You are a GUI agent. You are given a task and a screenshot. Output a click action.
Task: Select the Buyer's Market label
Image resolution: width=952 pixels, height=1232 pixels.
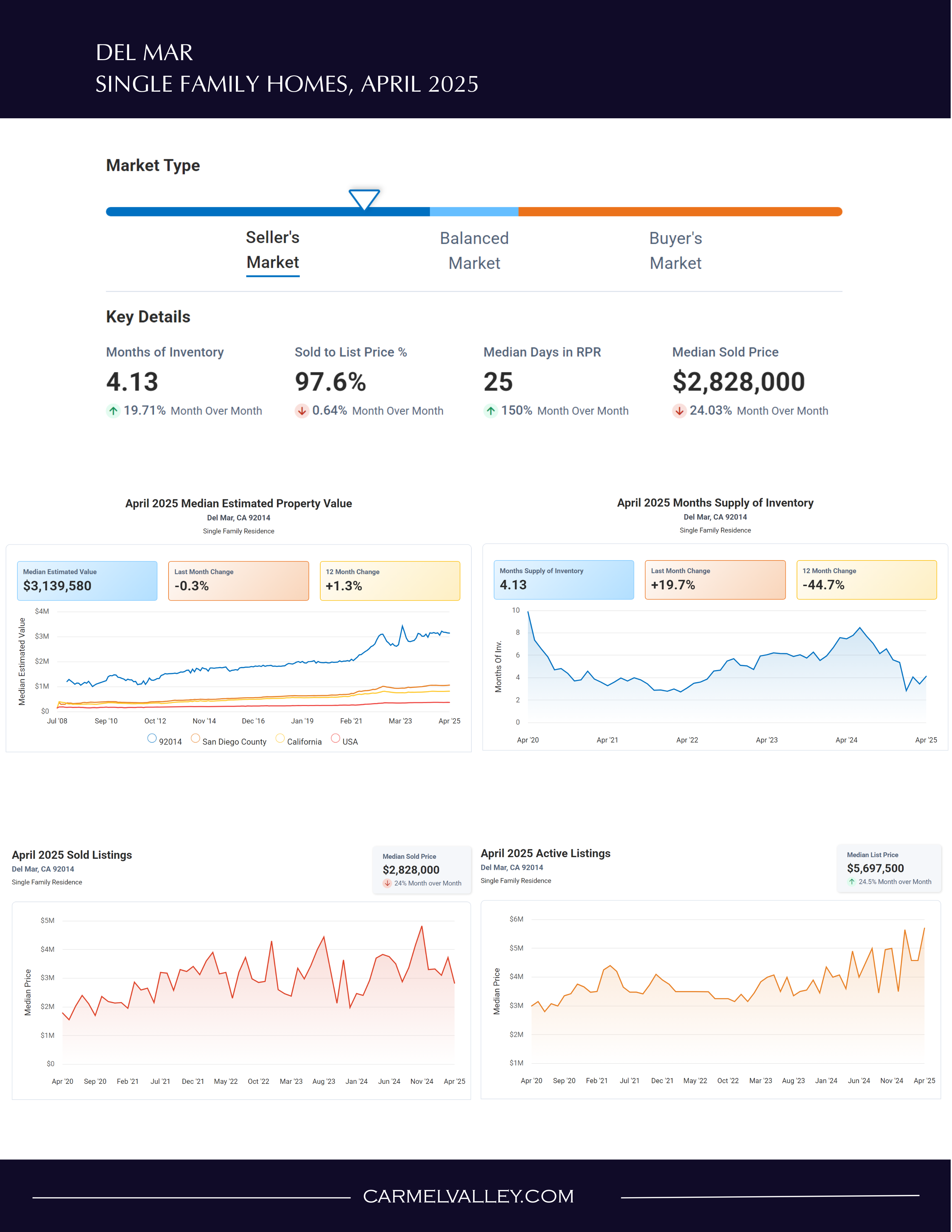coord(676,250)
